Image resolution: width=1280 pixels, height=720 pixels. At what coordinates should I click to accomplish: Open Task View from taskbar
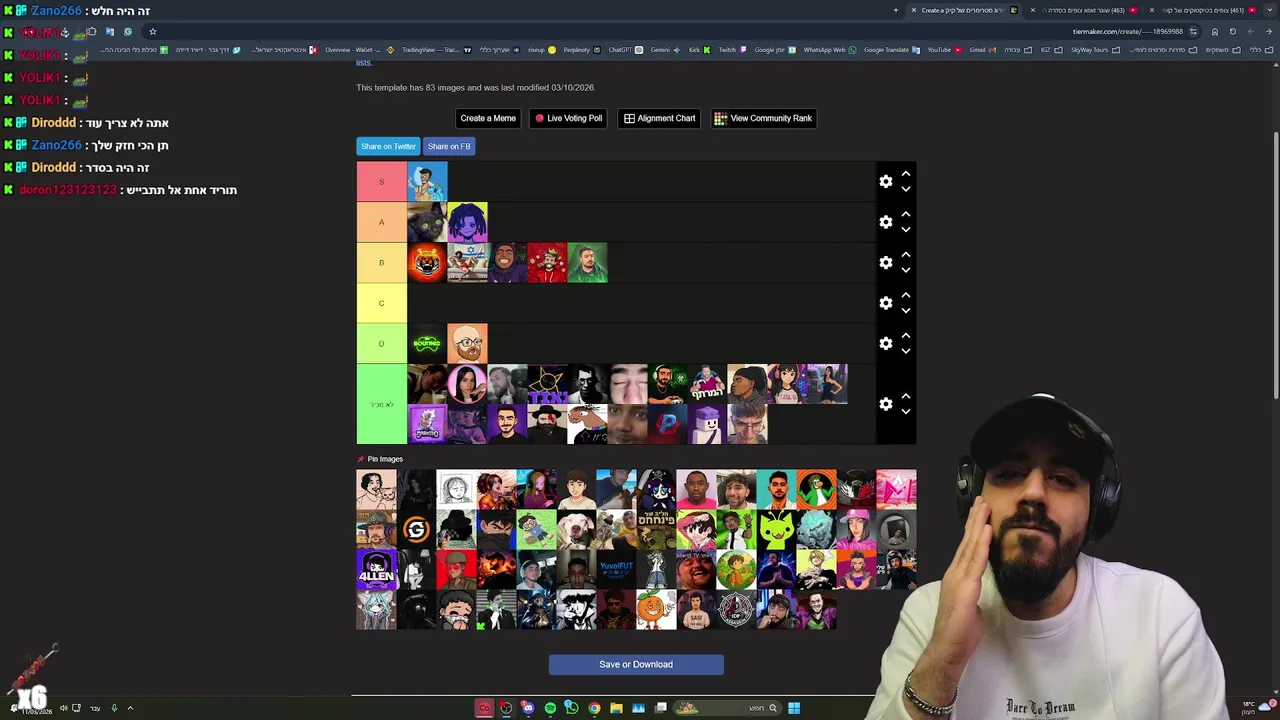(660, 708)
